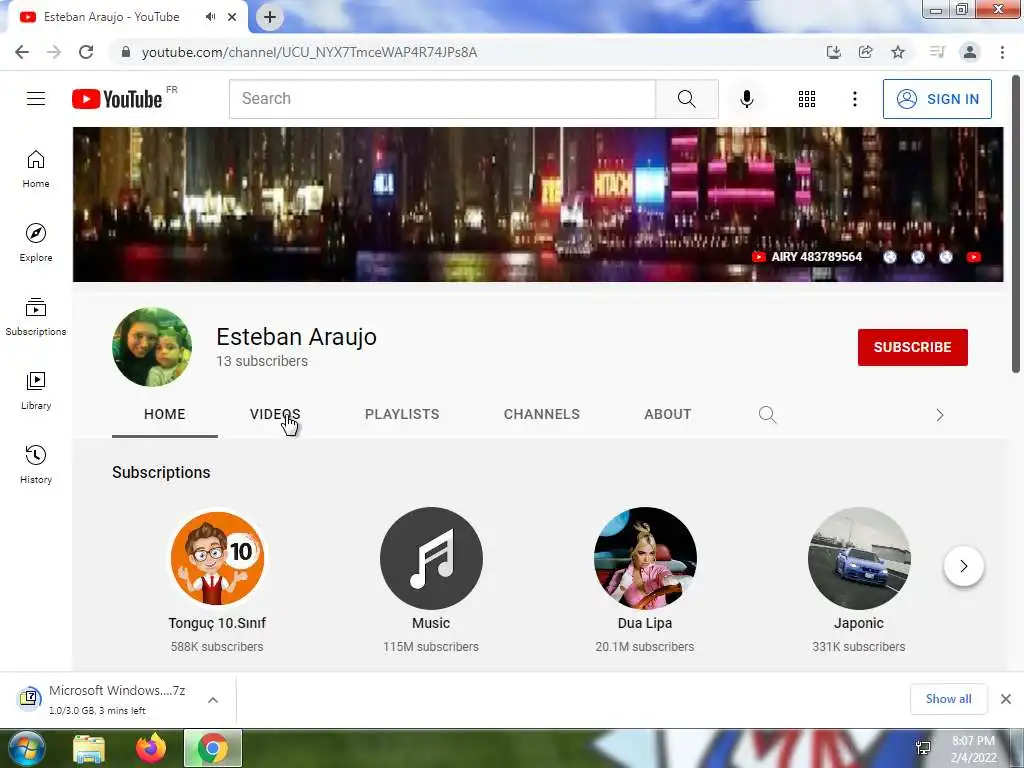Viewport: 1024px width, 768px height.
Task: Open the YouTube apps grid
Action: (807, 99)
